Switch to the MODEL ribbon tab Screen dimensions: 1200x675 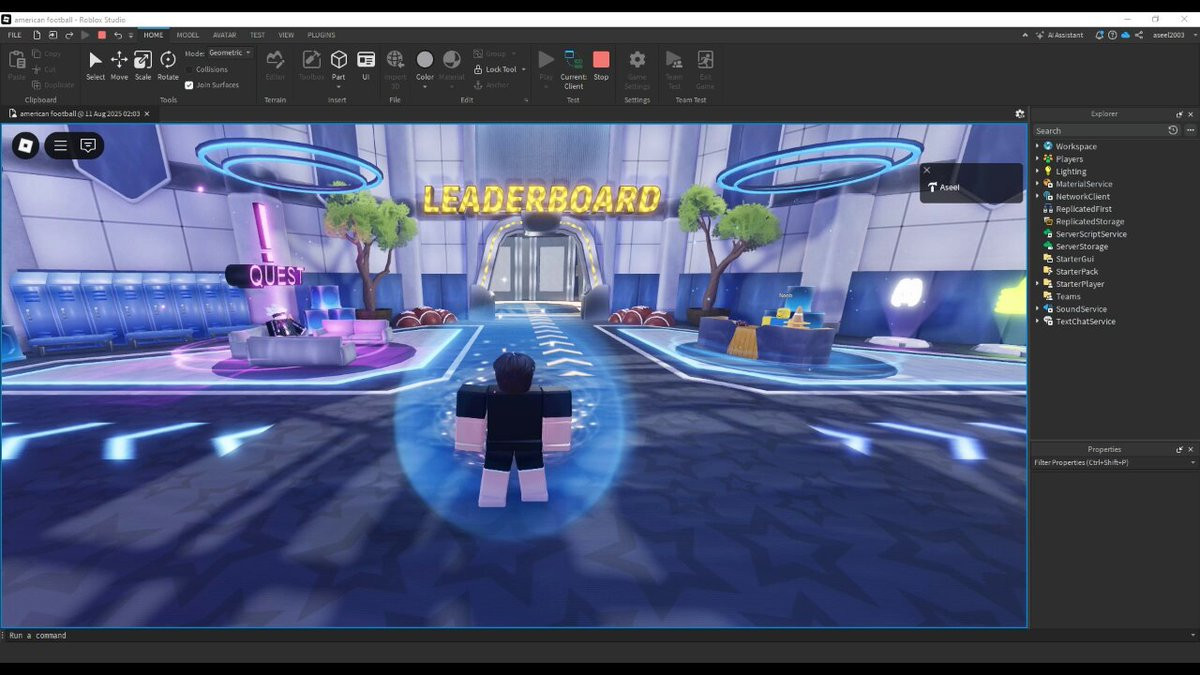(188, 35)
